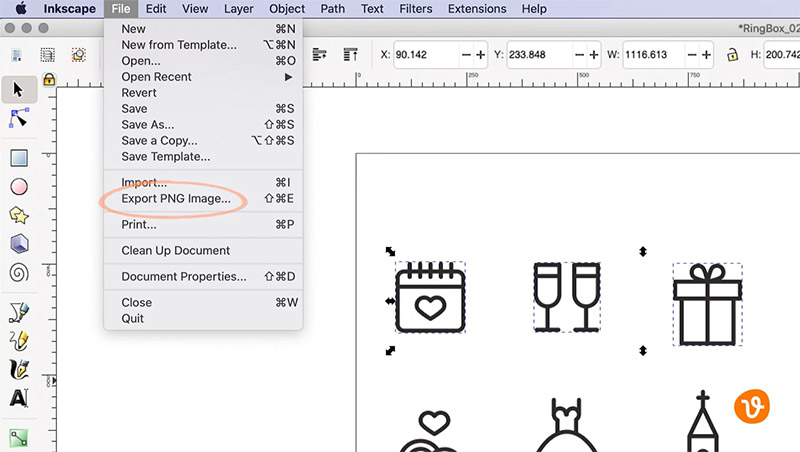Select the Spiral tool

click(x=19, y=273)
